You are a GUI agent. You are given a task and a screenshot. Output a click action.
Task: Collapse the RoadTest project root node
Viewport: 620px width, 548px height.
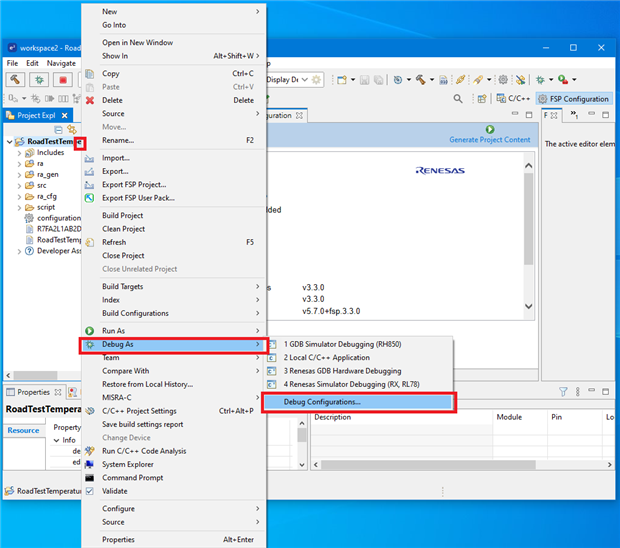(9, 141)
